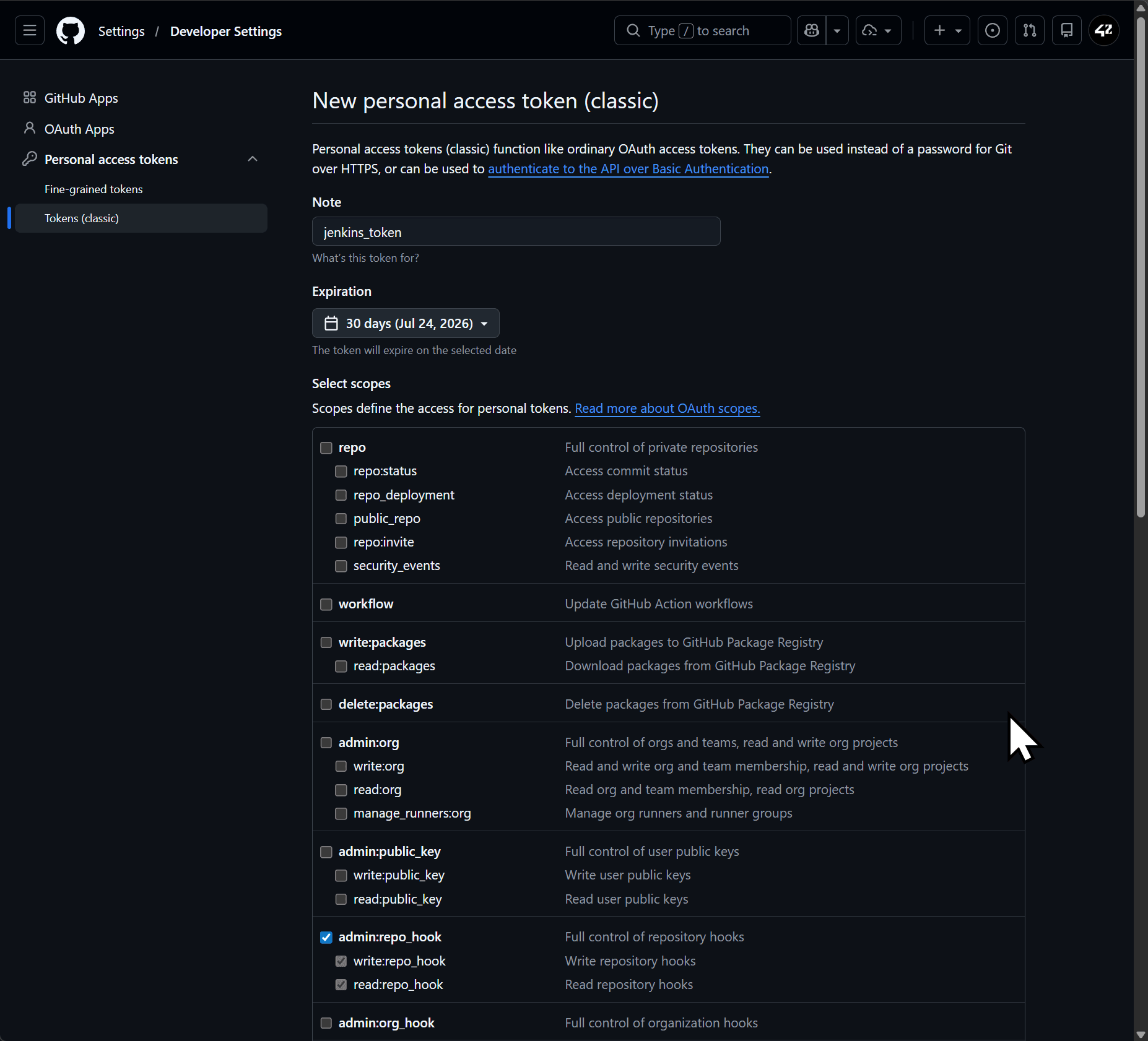The image size is (1148, 1041).
Task: Click the Note input field containing jenkins_token
Action: pyautogui.click(x=516, y=231)
